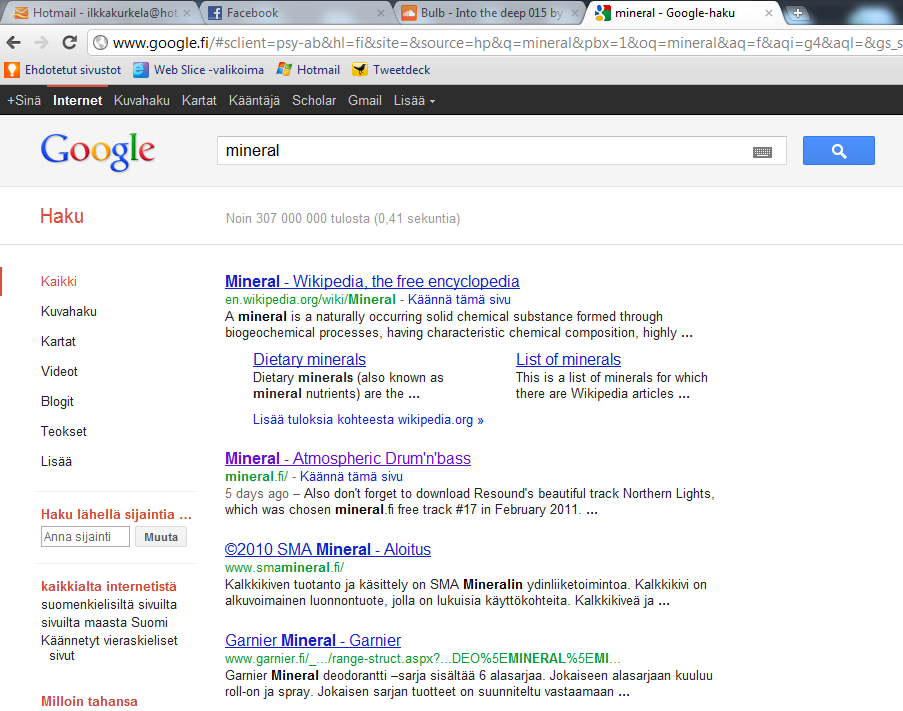This screenshot has width=903, height=711.
Task: Click Käännä tämä sivu for mineral.fi
Action: 351,477
